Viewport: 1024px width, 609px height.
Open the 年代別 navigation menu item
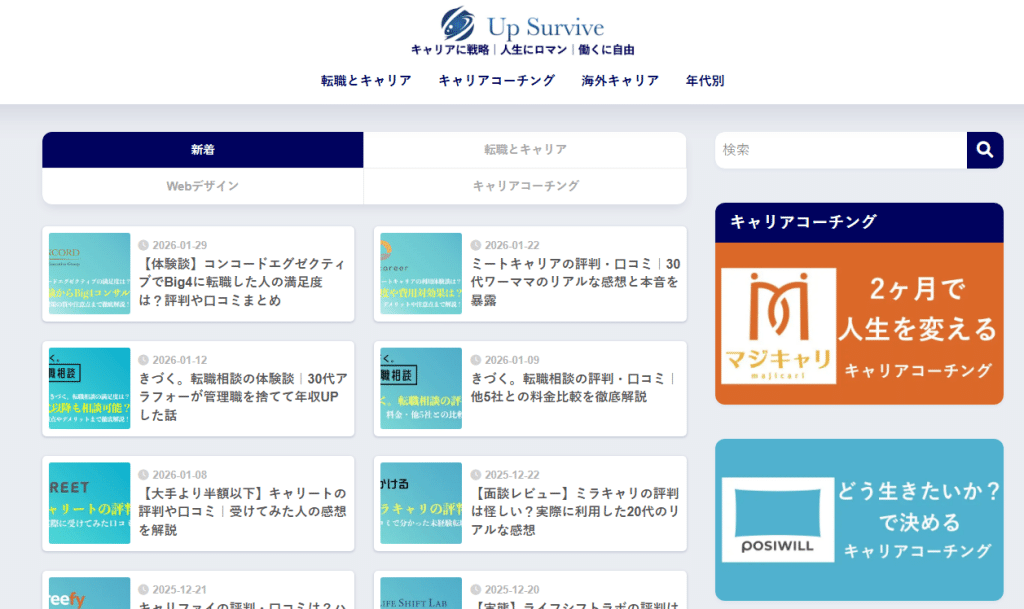[x=705, y=80]
